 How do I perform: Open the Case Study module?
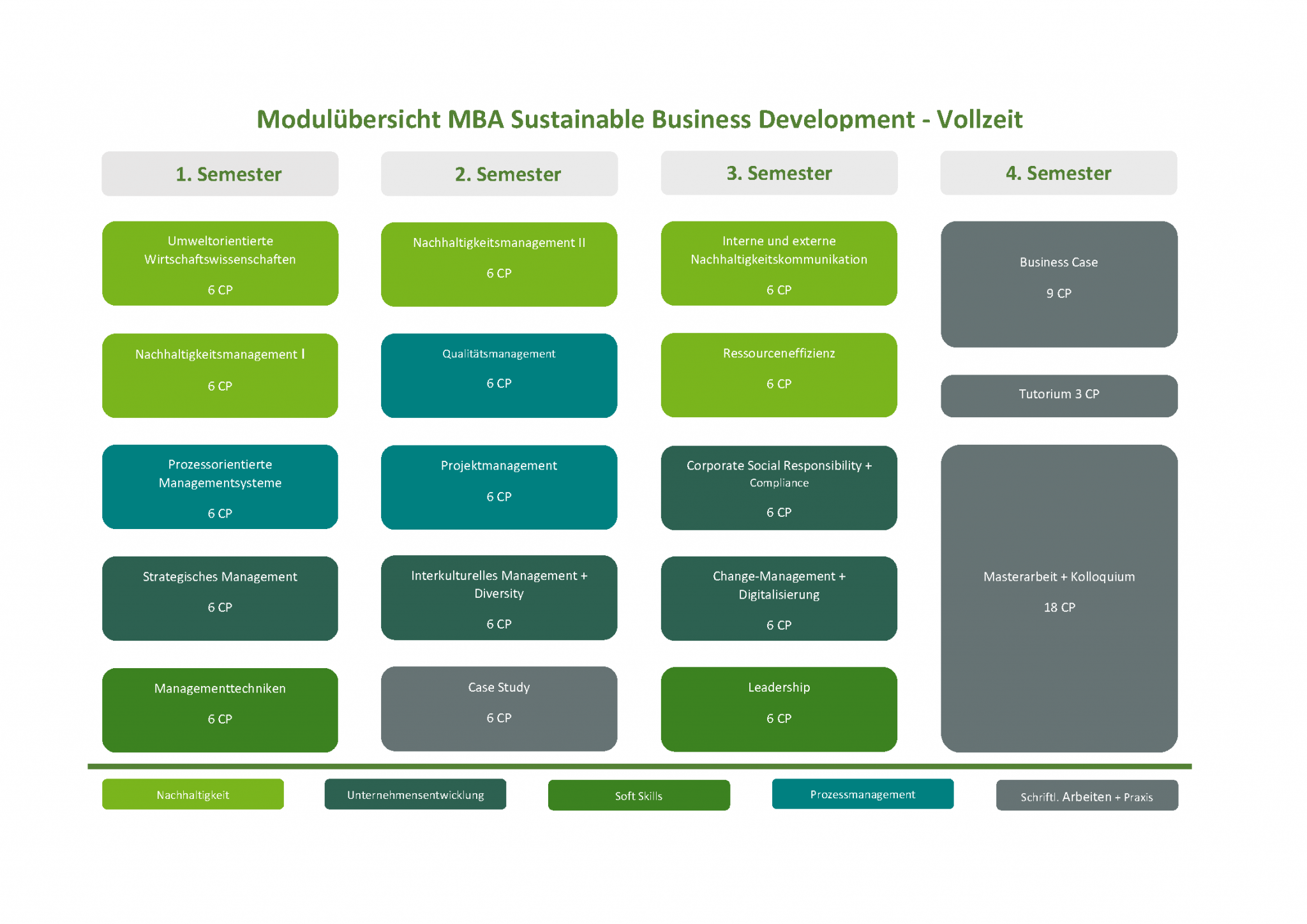(499, 708)
